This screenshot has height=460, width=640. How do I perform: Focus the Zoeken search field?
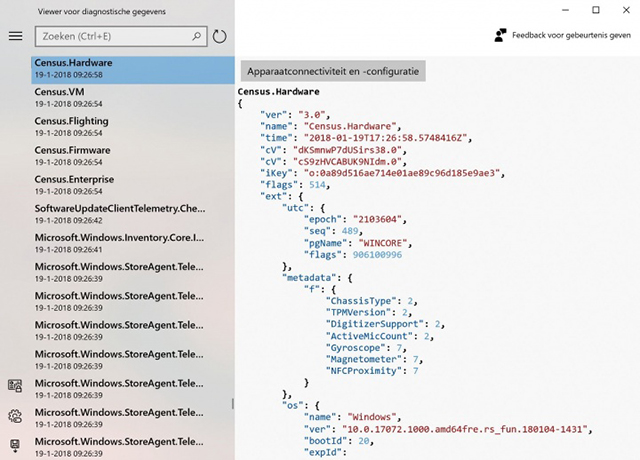112,37
